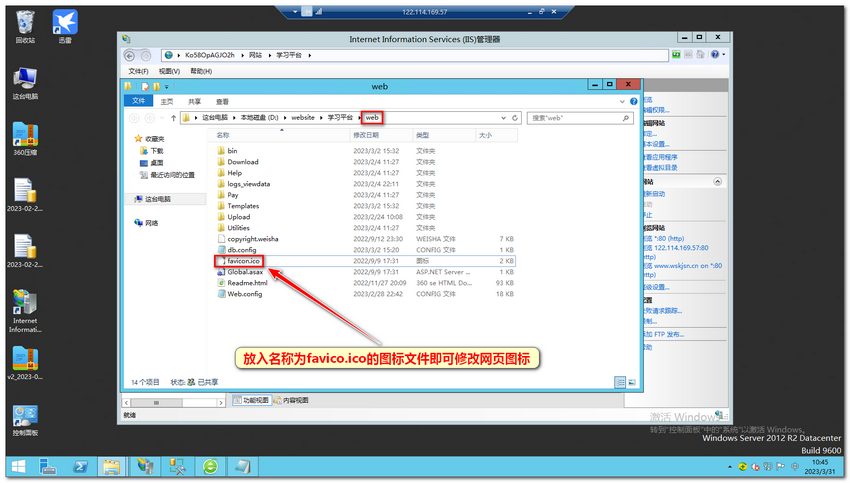Image resolution: width=850 pixels, height=483 pixels.
Task: Click the 修改日期 column header
Action: tap(366, 134)
